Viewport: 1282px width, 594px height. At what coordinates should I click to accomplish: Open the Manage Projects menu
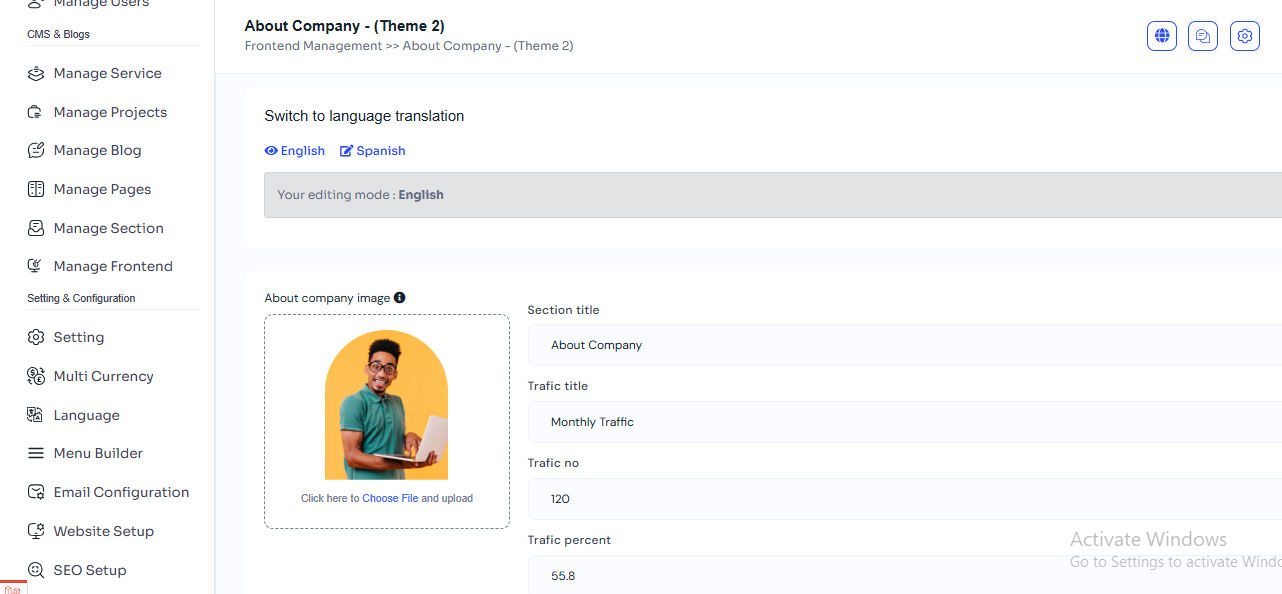pos(110,112)
